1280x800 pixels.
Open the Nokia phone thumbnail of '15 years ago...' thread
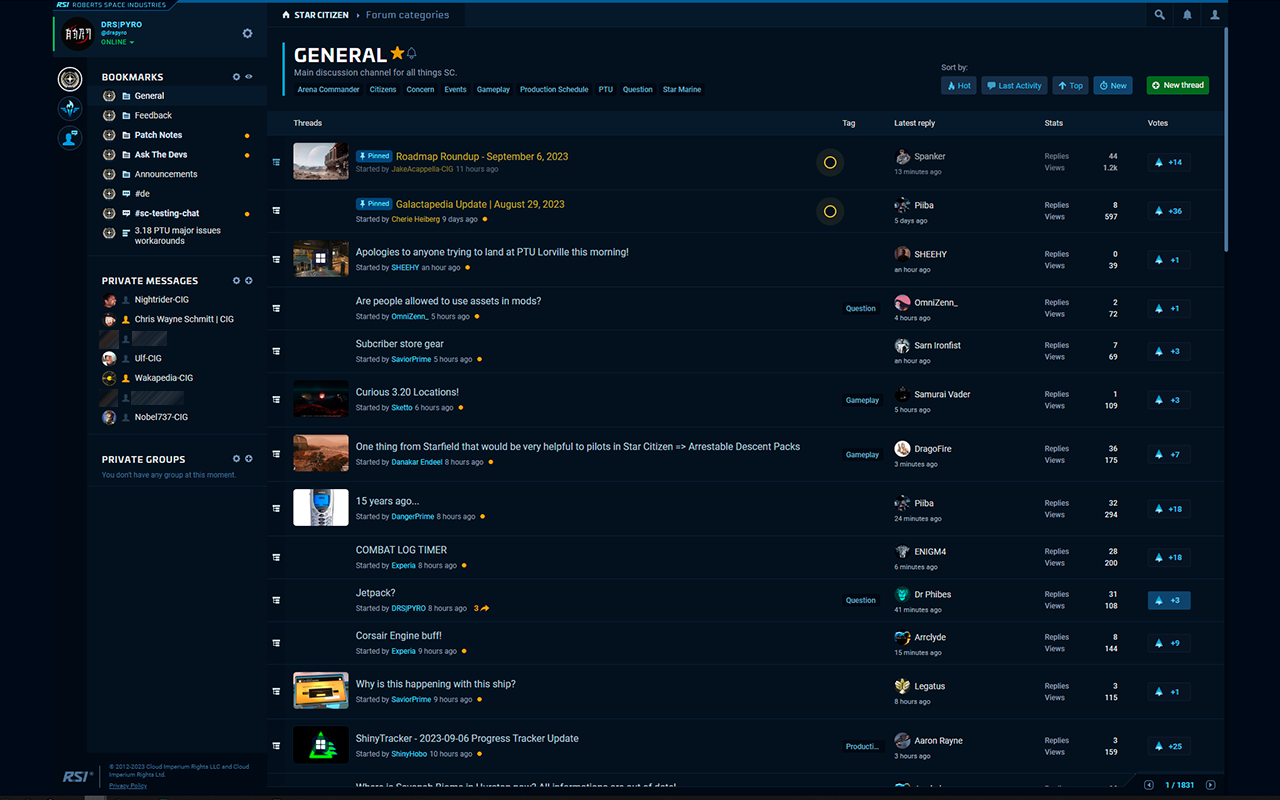pyautogui.click(x=321, y=508)
